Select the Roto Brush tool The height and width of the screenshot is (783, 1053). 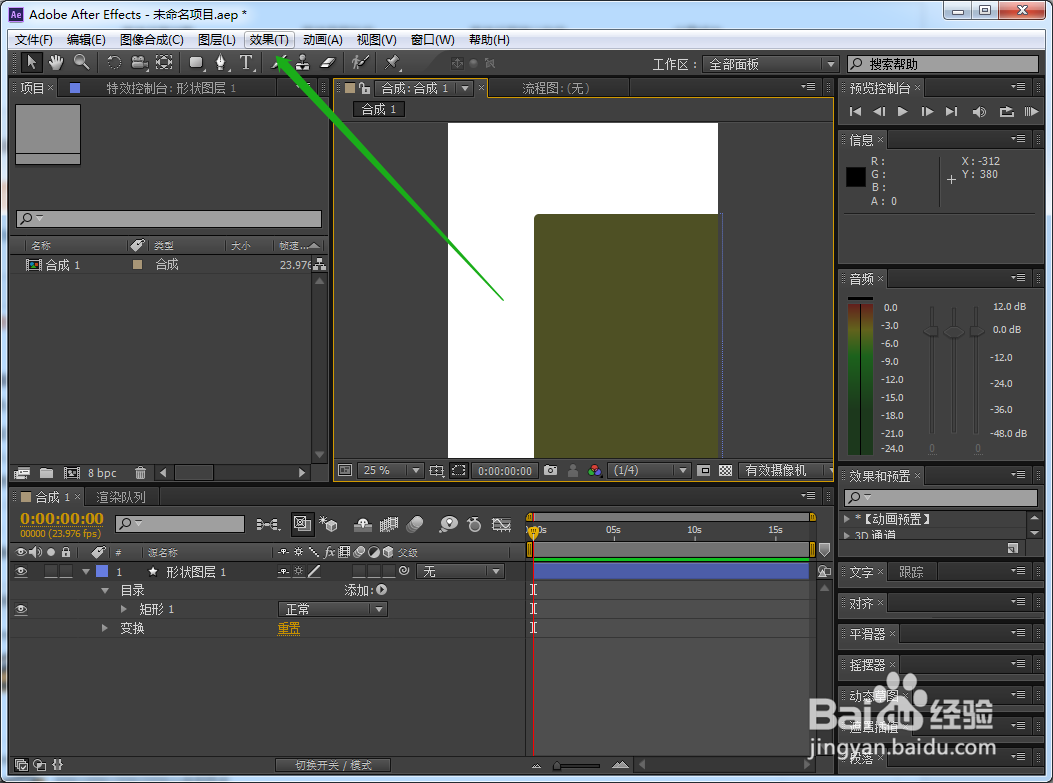[361, 63]
